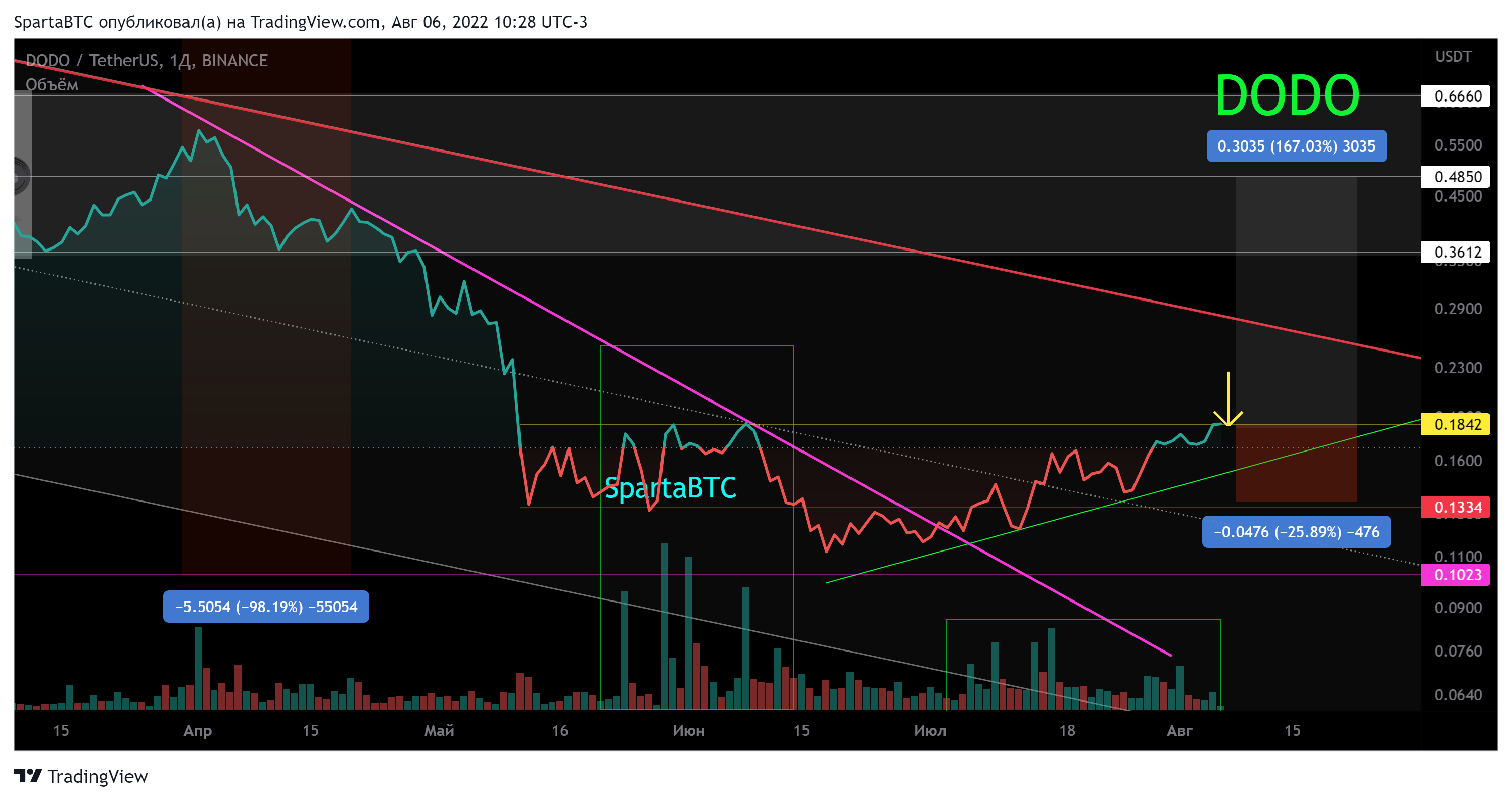Click the Авг date on time axis
The width and height of the screenshot is (1512, 801).
tap(1180, 731)
